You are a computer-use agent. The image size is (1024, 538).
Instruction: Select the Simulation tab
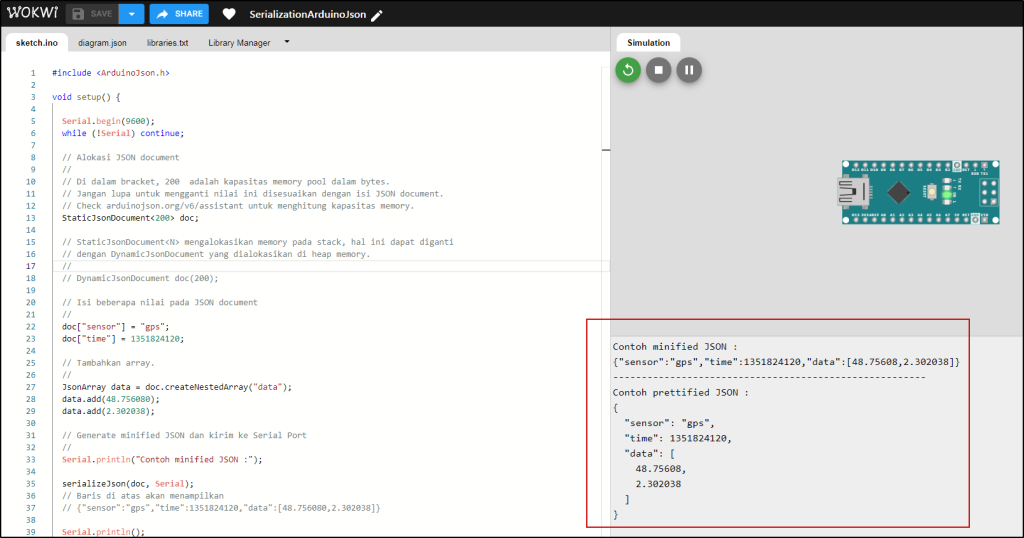(x=648, y=43)
